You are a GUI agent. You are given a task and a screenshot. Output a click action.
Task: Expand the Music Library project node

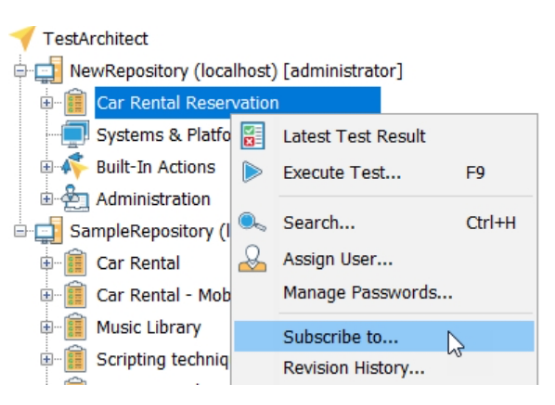(x=46, y=327)
